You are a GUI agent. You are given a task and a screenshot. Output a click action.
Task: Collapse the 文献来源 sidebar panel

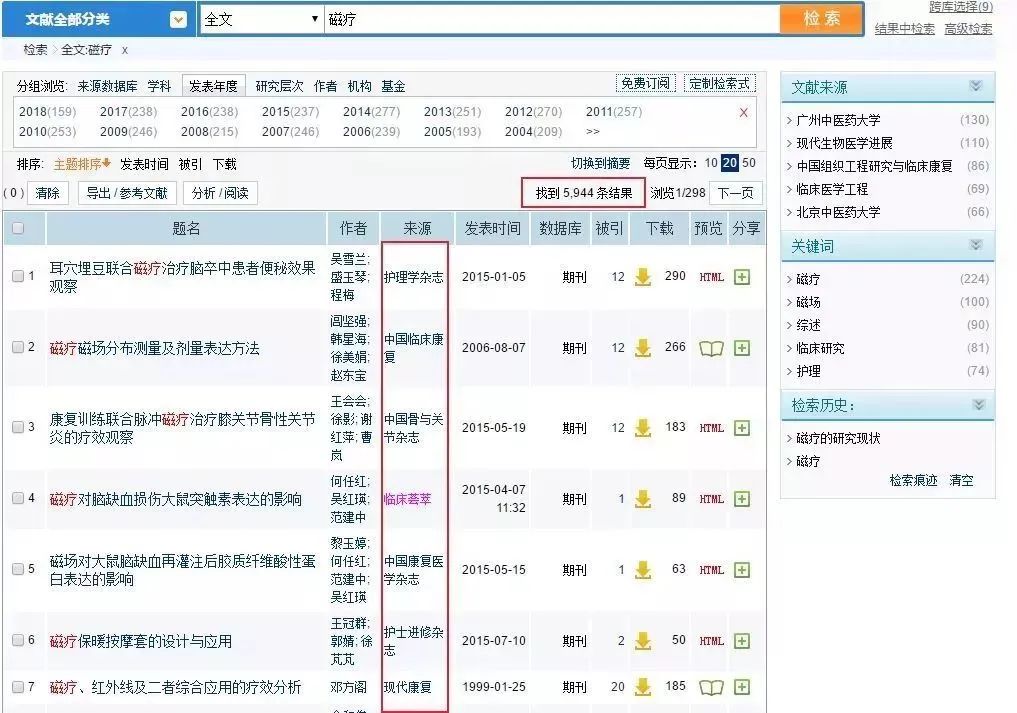(x=975, y=86)
